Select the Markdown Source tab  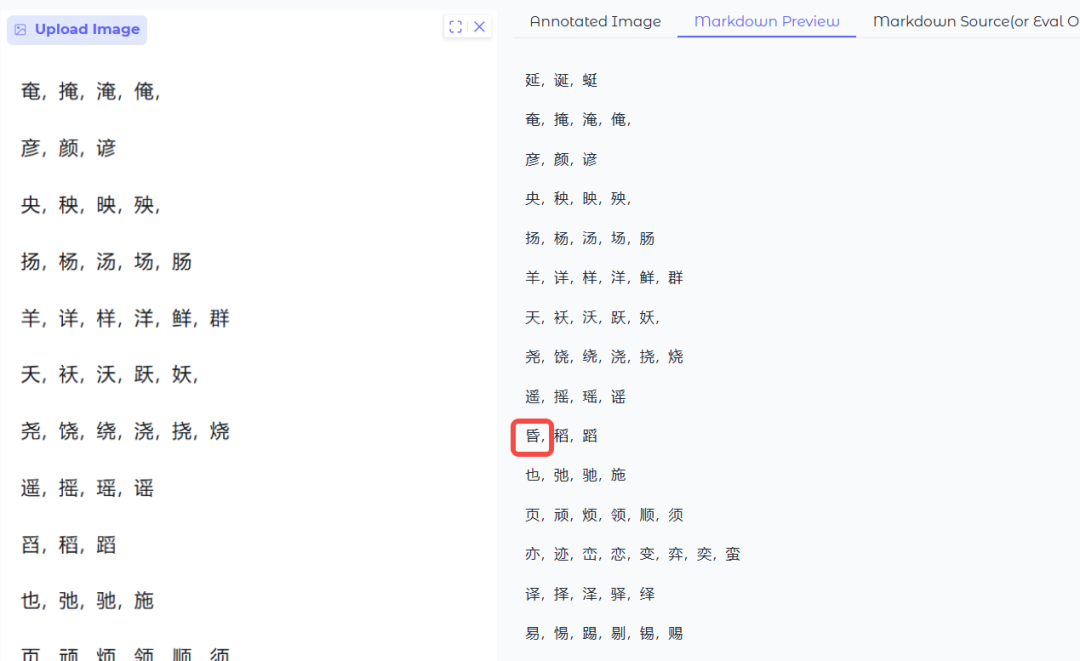[x=976, y=21]
